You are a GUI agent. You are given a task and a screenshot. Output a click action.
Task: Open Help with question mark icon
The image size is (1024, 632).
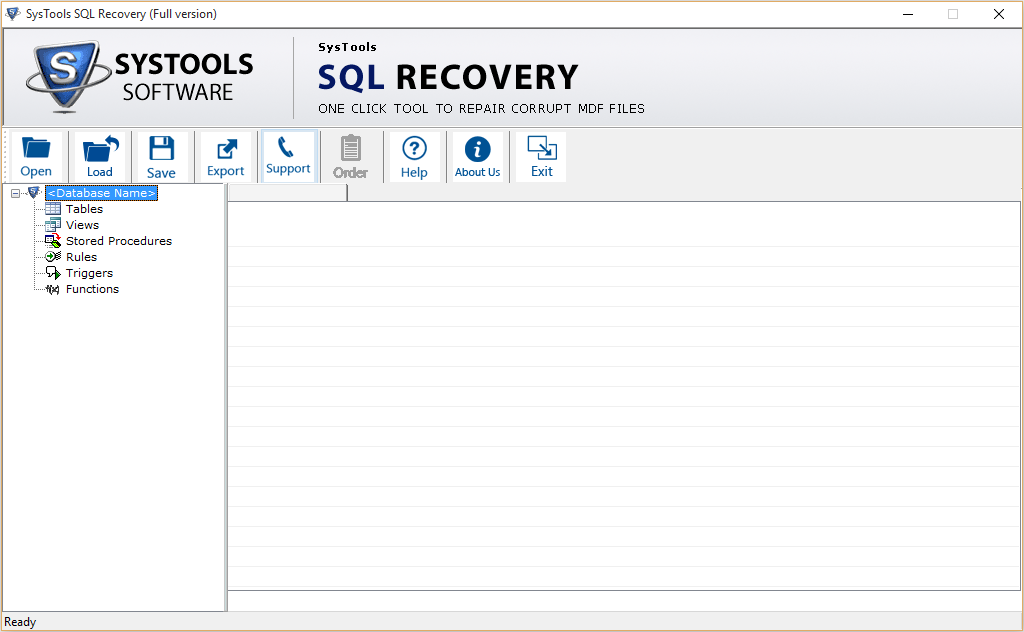click(414, 157)
